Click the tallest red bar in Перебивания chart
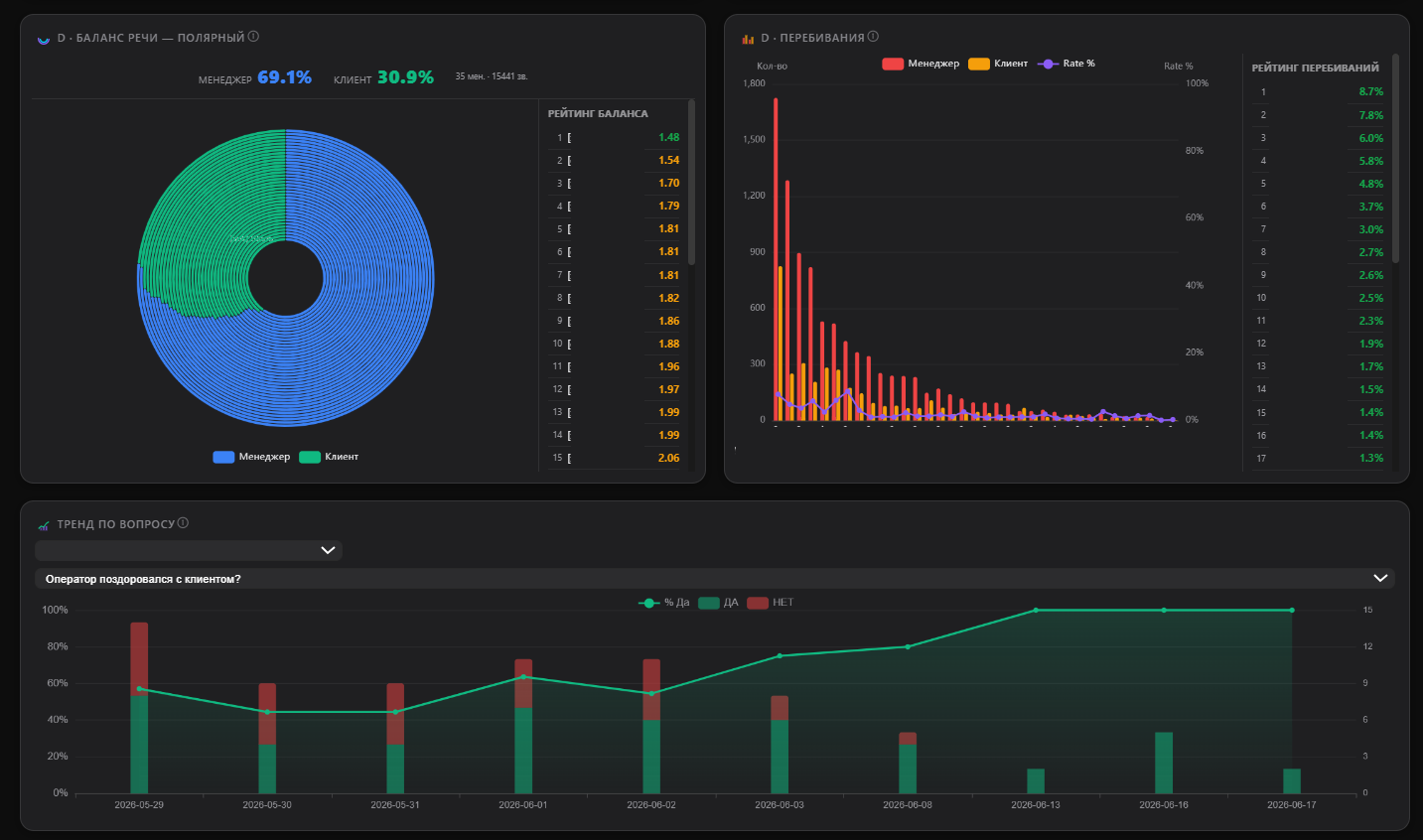The image size is (1423, 840). (x=776, y=258)
